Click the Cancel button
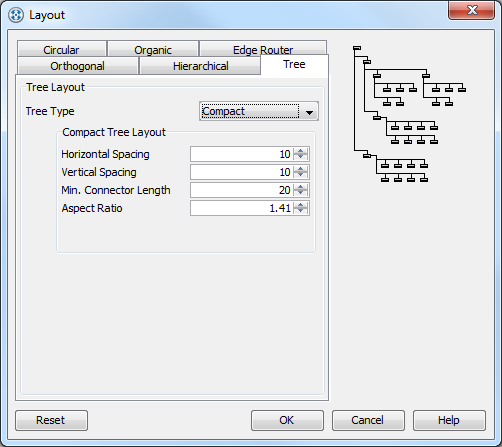Viewport: 502px width, 447px height. 368,420
